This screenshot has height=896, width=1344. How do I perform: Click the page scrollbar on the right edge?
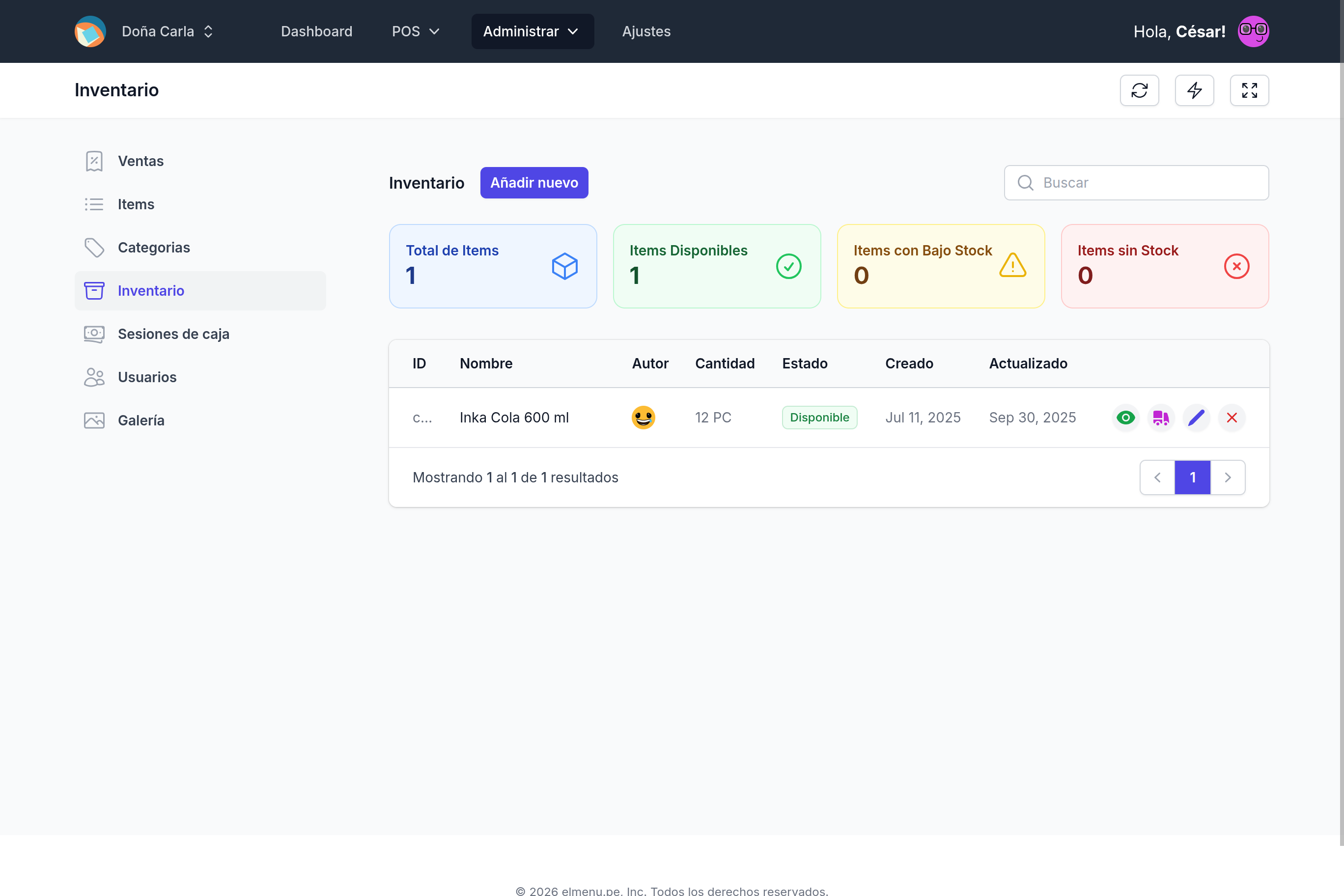click(x=1341, y=423)
